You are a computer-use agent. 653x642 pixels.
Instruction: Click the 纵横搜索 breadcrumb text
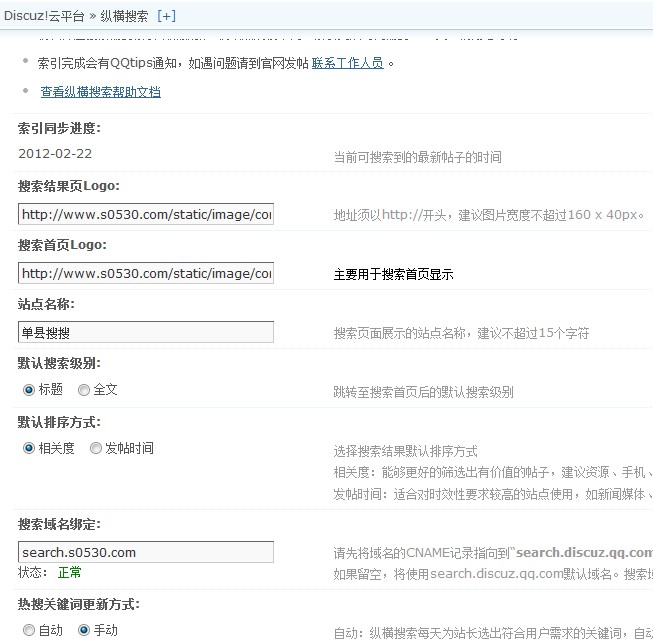point(125,16)
